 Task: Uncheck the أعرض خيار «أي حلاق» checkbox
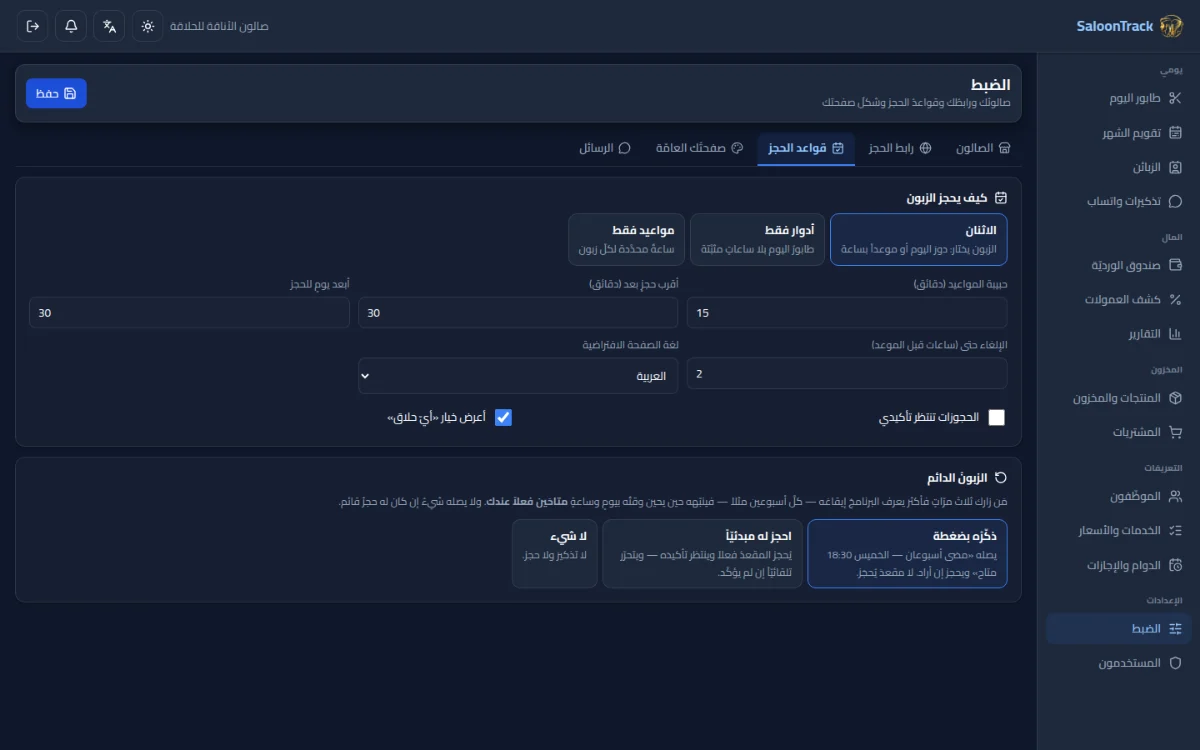pos(503,418)
